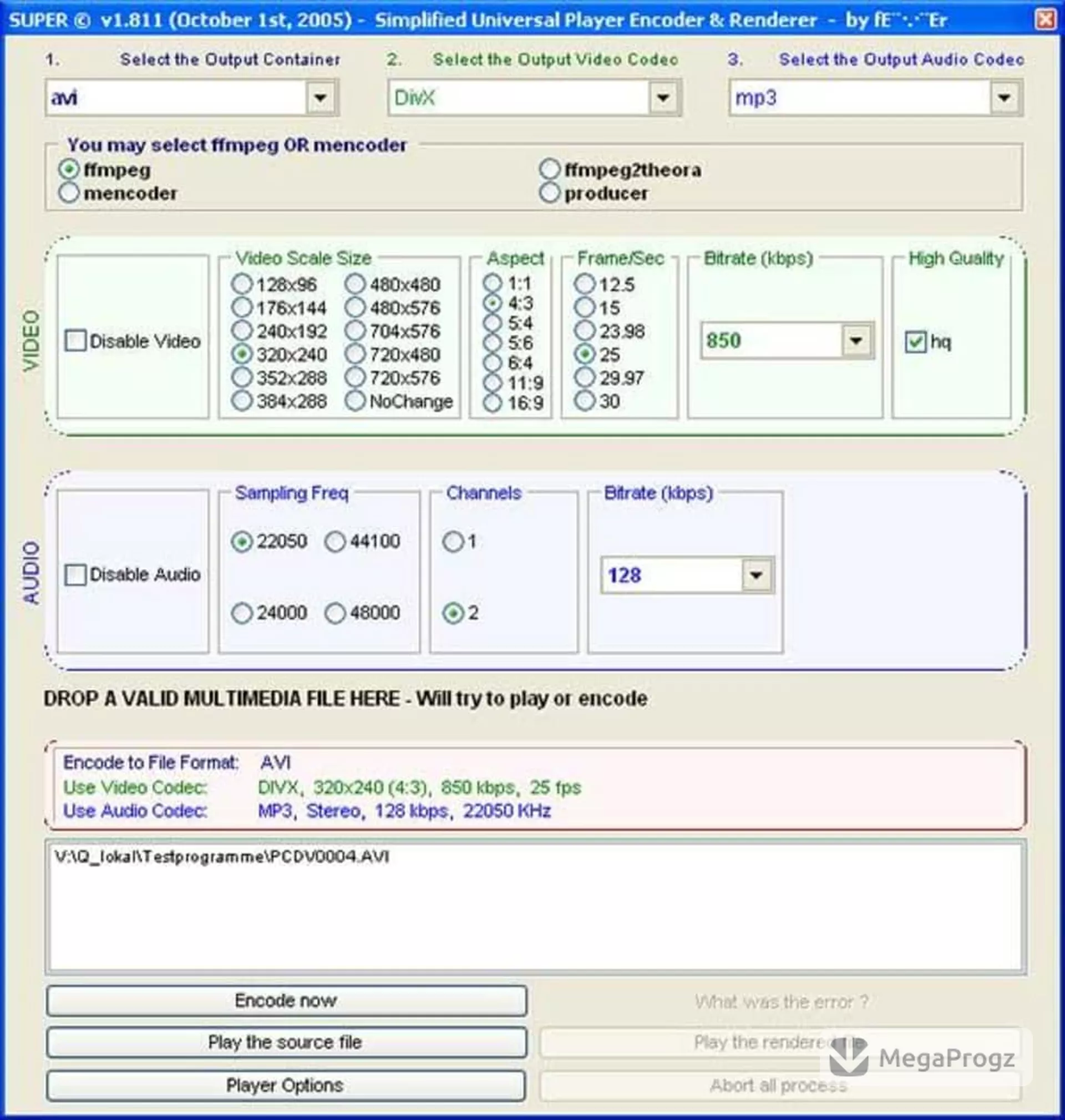Set aspect ratio to 5:6
Viewport: 1065px width, 1120px height.
click(x=493, y=343)
